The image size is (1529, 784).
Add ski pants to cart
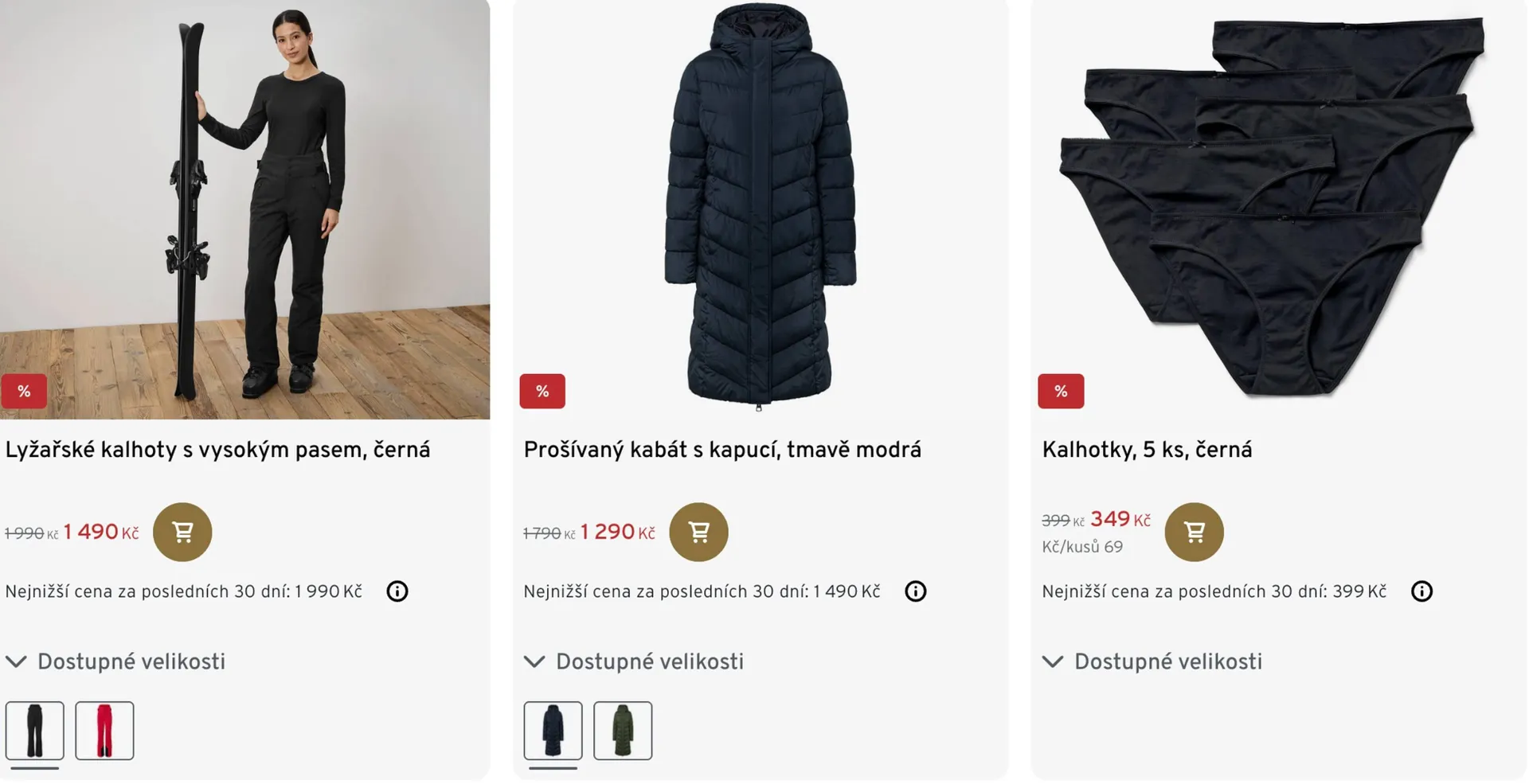(182, 532)
